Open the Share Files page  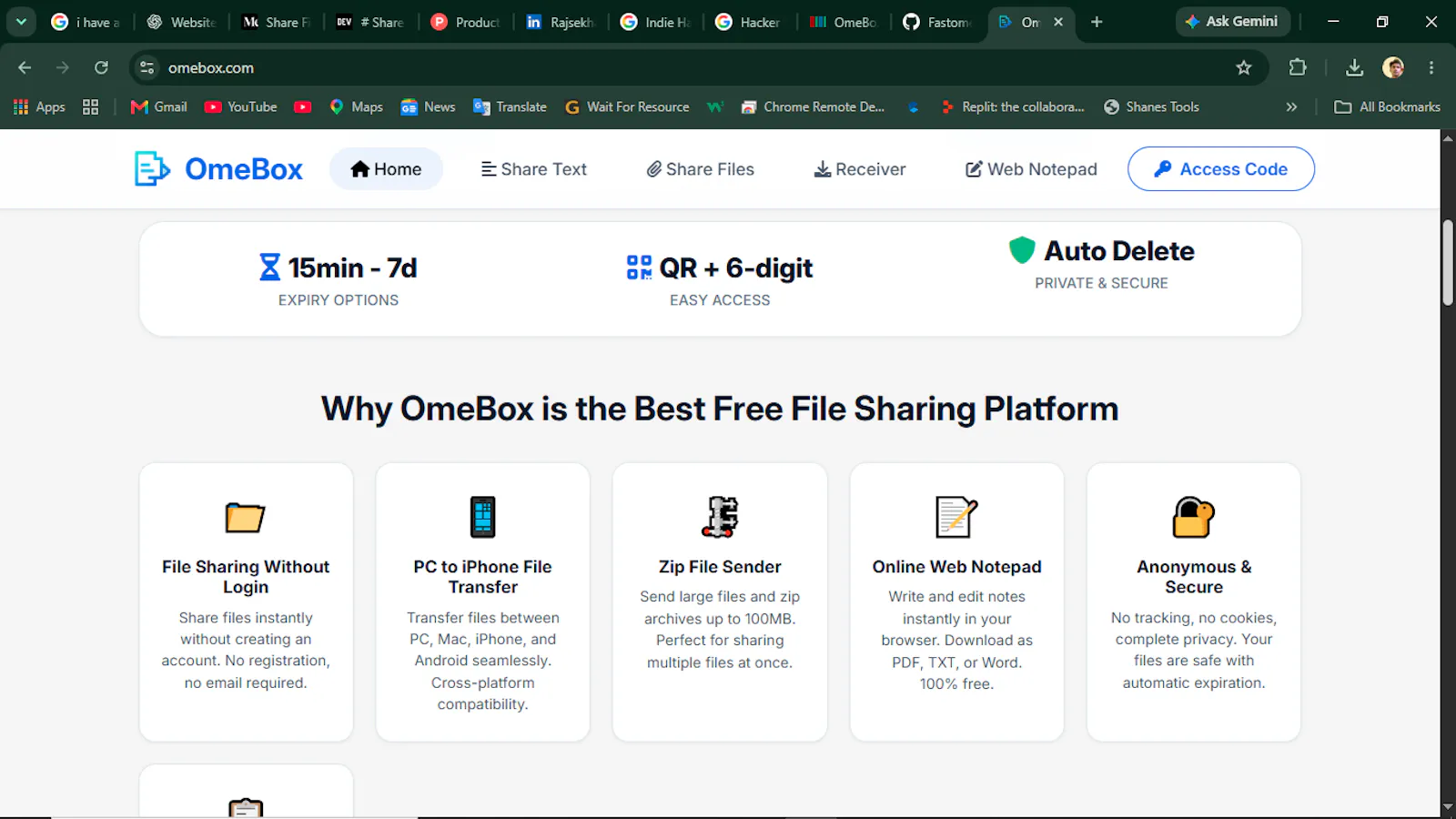(701, 169)
